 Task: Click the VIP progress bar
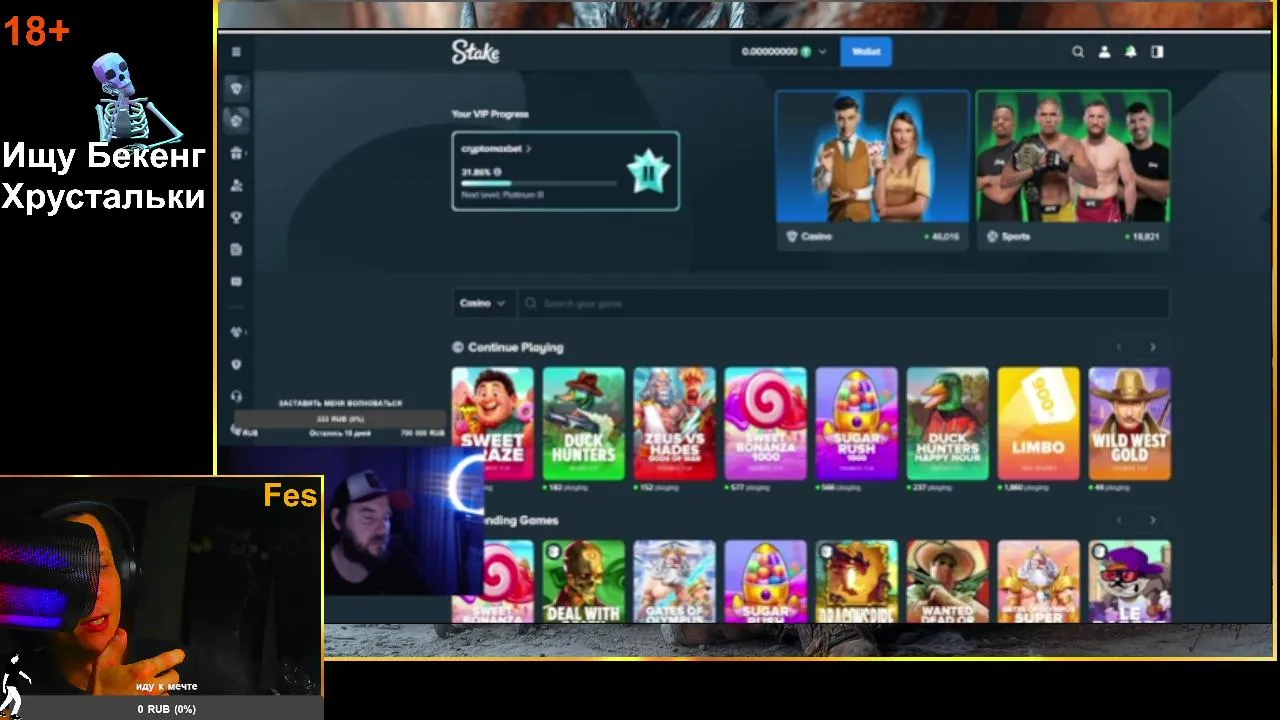point(539,183)
